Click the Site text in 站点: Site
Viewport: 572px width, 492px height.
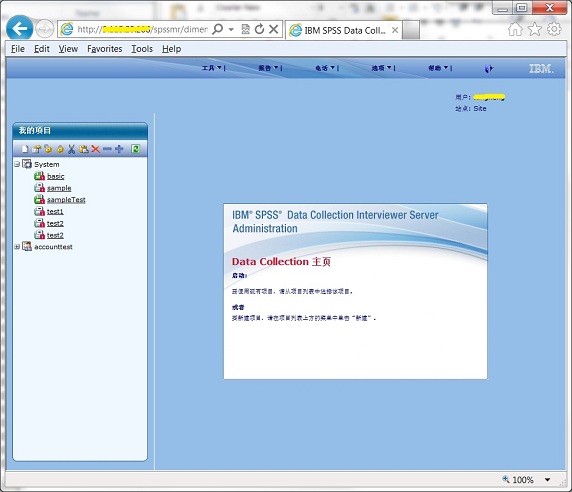480,108
